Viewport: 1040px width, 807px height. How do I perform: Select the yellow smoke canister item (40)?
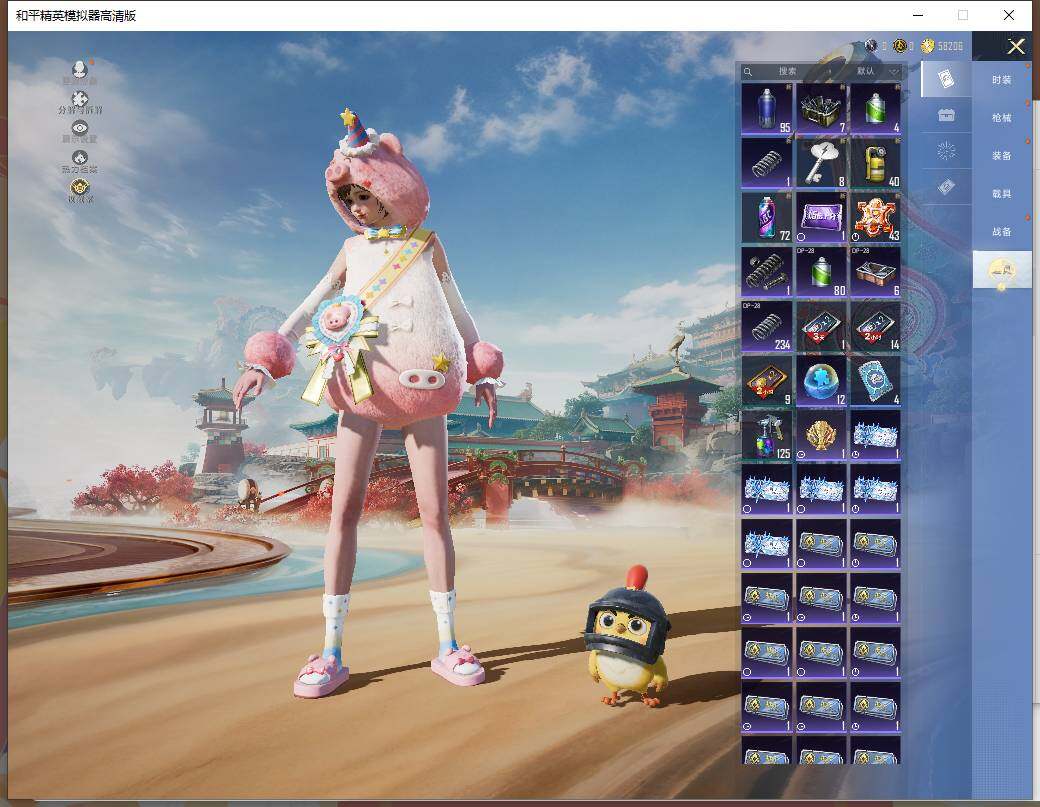(876, 163)
